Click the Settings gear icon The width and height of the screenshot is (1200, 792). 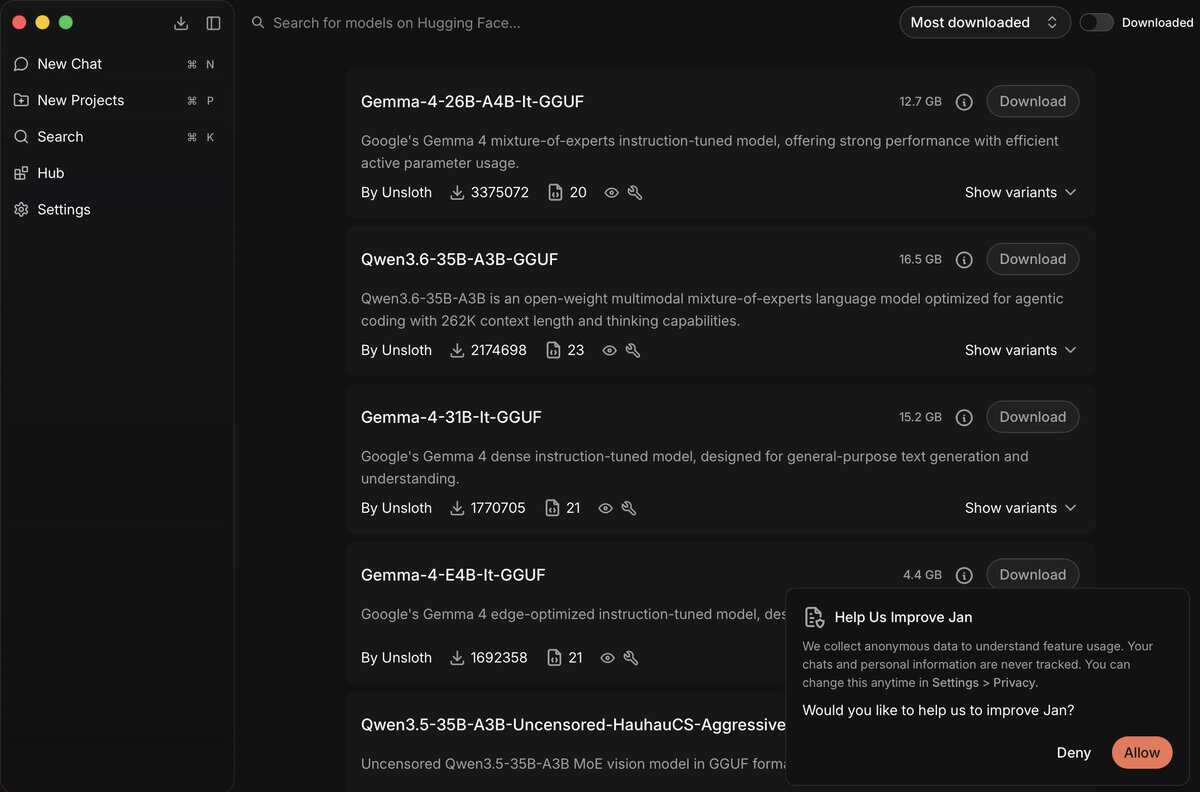click(x=21, y=210)
